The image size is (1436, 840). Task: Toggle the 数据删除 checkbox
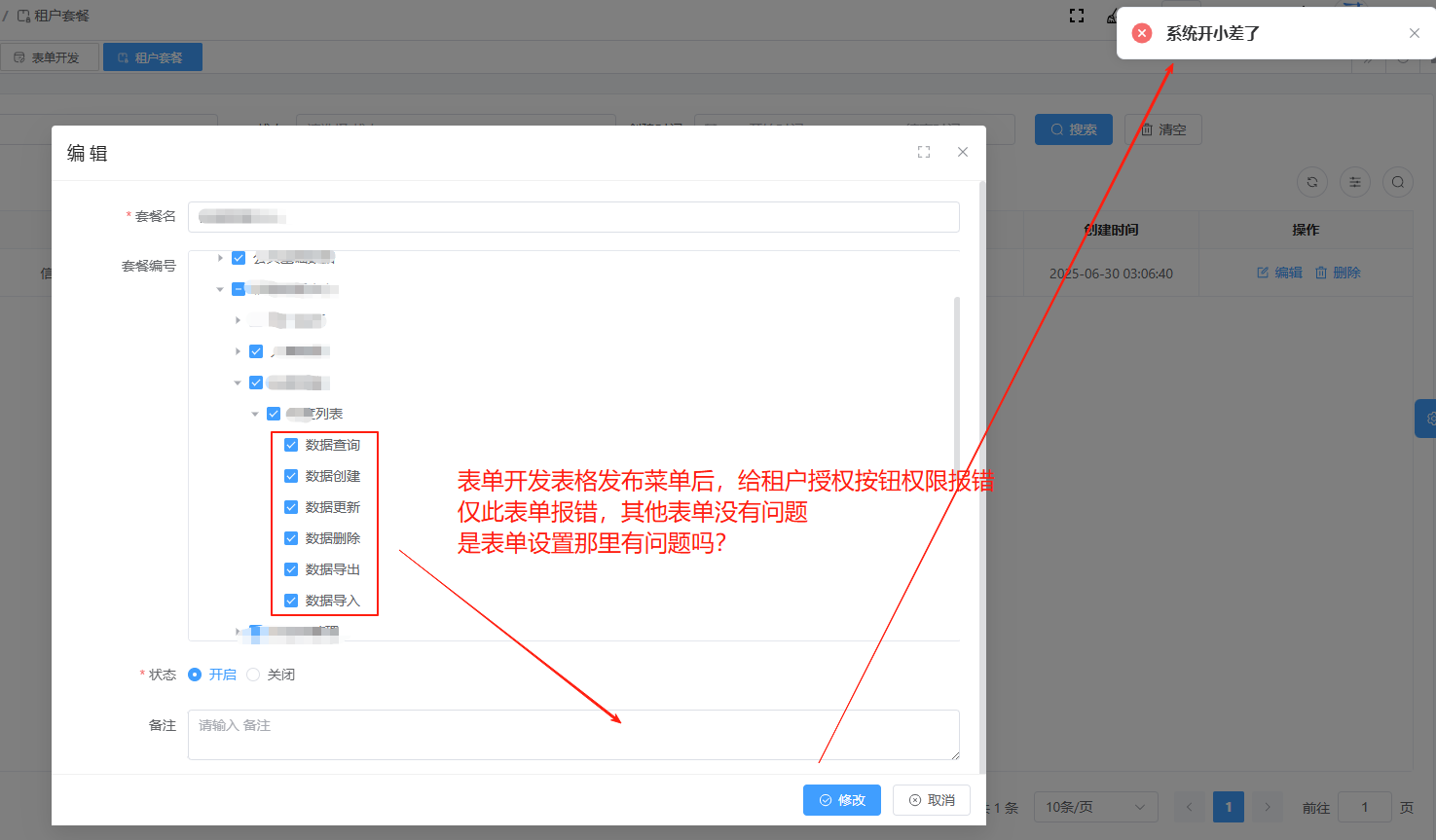pos(291,538)
